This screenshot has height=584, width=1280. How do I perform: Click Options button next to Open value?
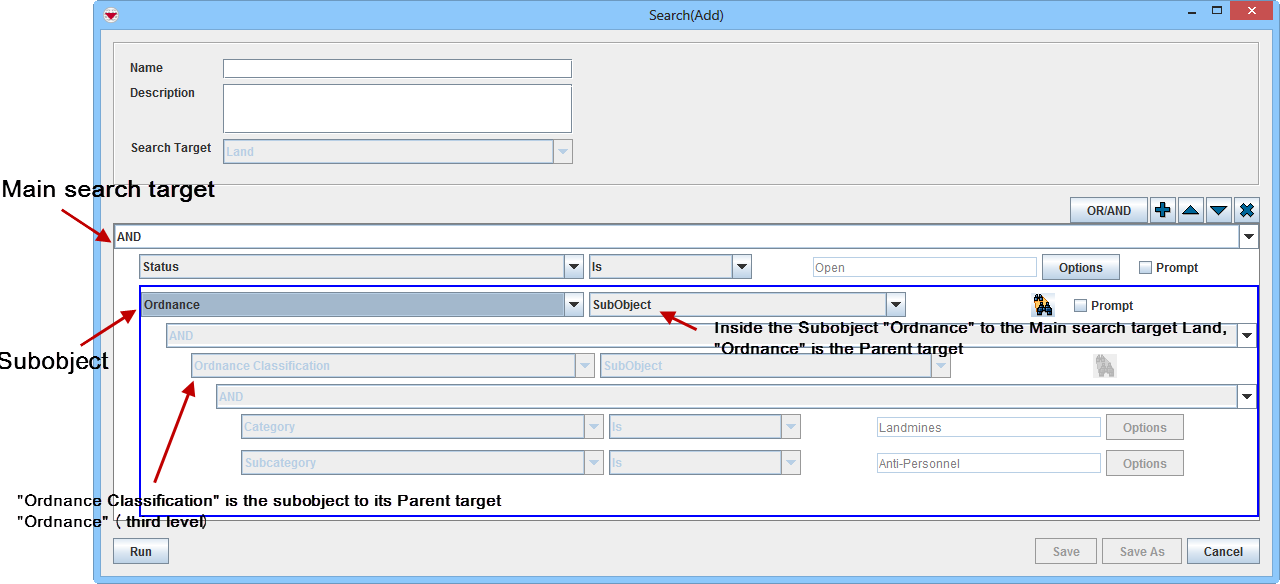tap(1080, 267)
